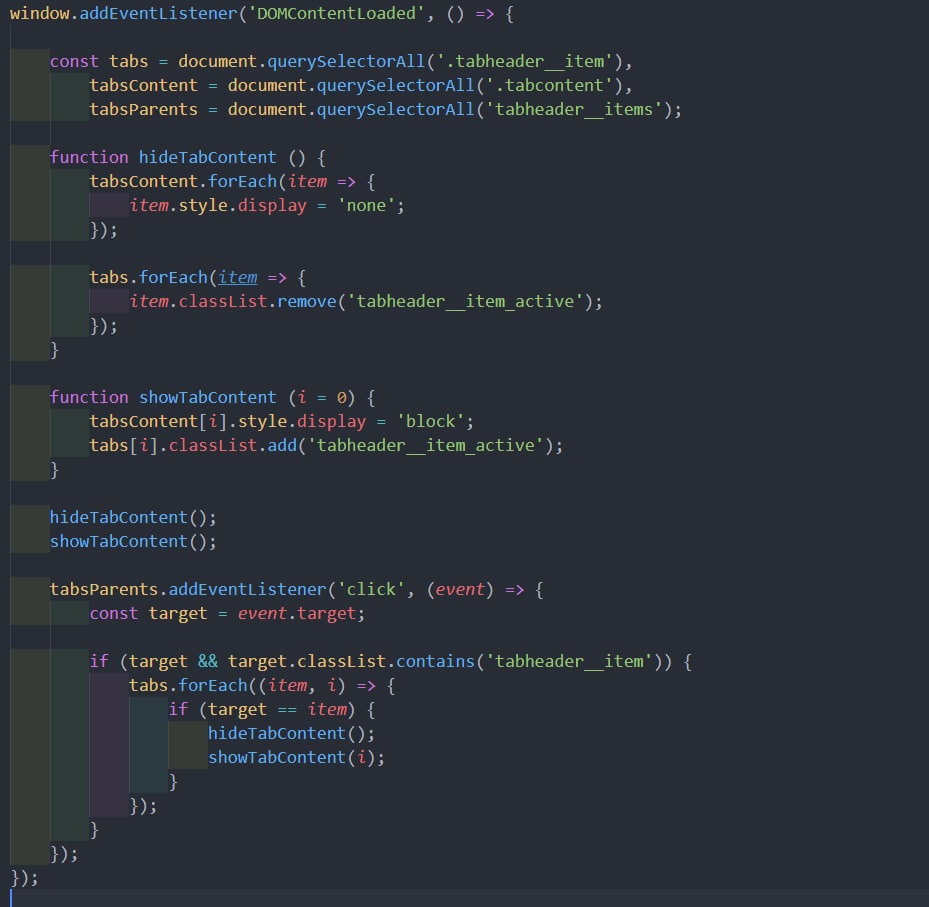
Task: Click 'tabheader__item_active' inside the remove call
Action: pyautogui.click(x=465, y=302)
